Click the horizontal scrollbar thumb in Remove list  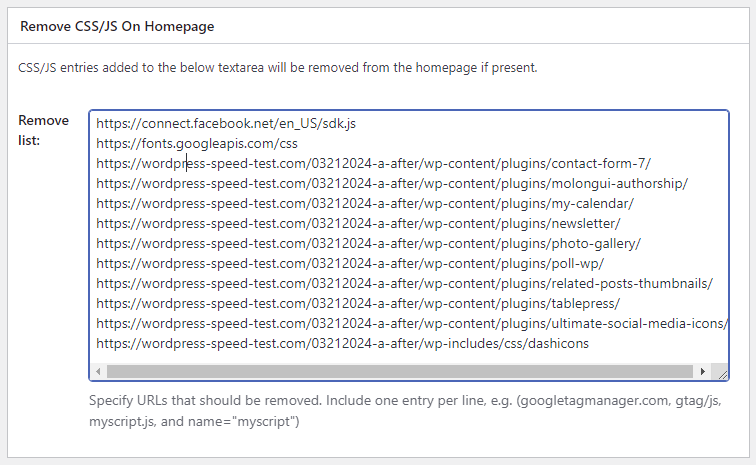[400, 371]
